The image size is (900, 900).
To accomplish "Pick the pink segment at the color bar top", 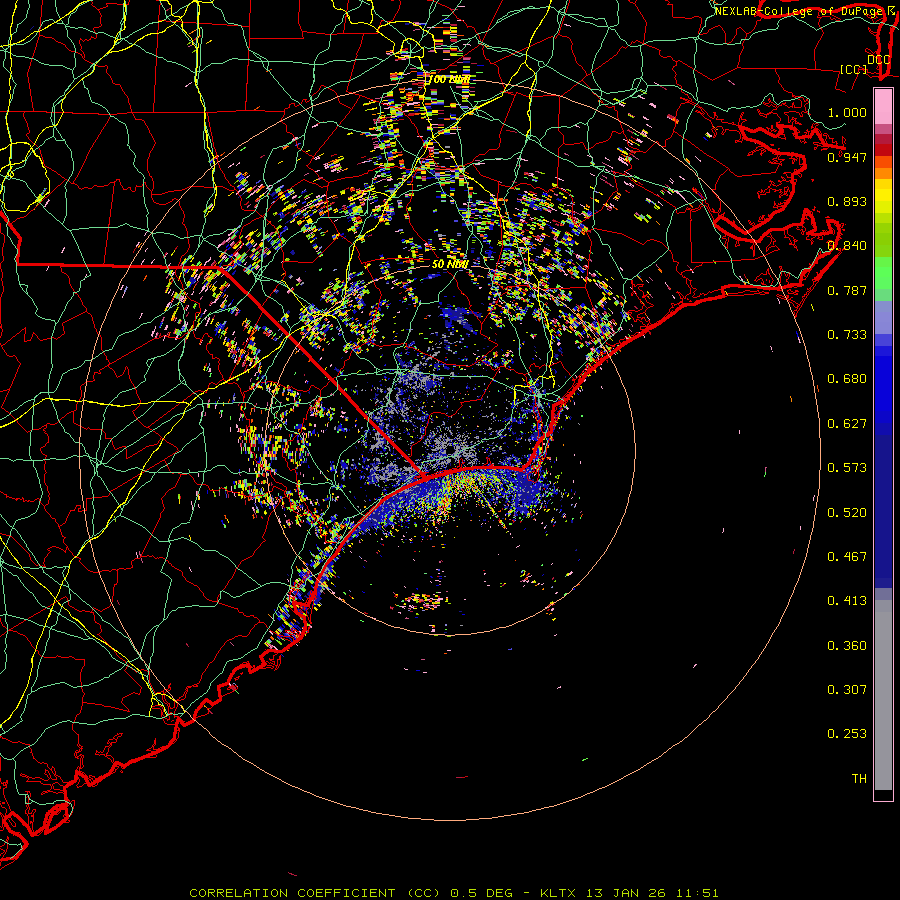I will (883, 106).
